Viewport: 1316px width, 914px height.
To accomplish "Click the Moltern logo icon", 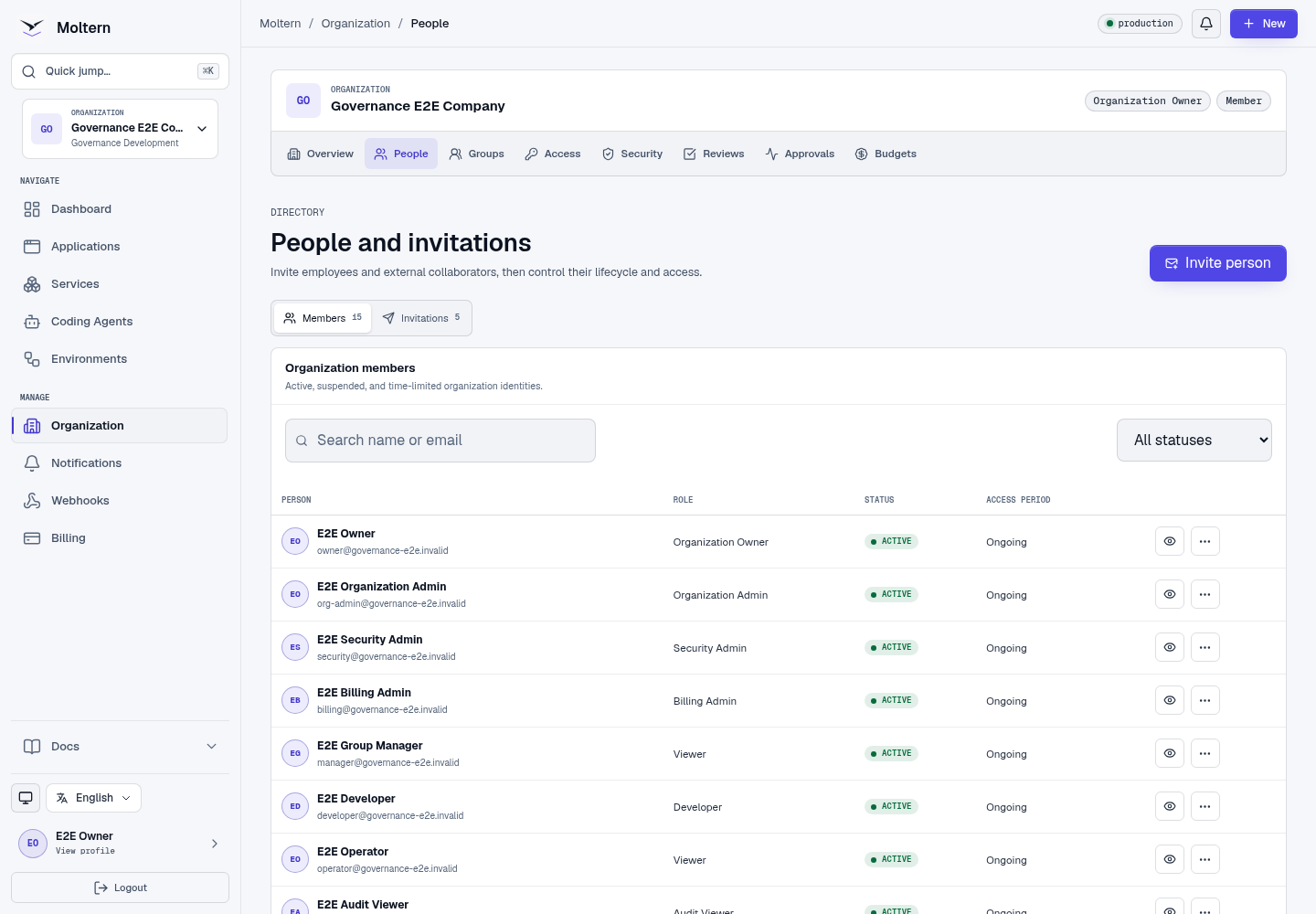I will pyautogui.click(x=32, y=27).
